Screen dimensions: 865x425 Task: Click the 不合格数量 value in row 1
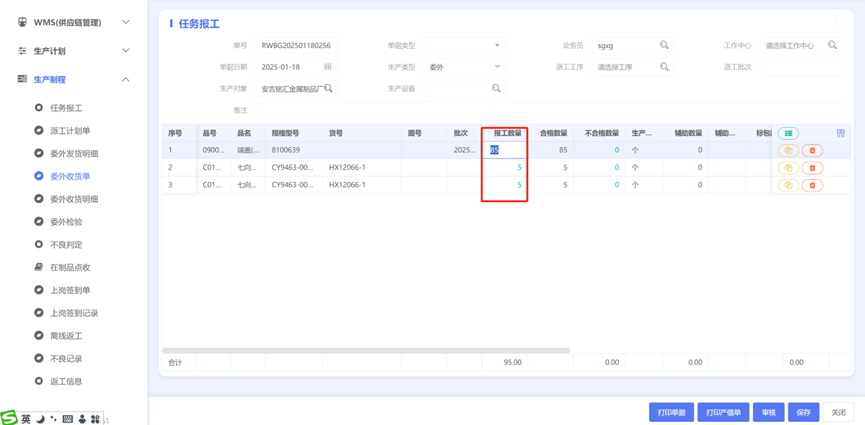[x=617, y=150]
